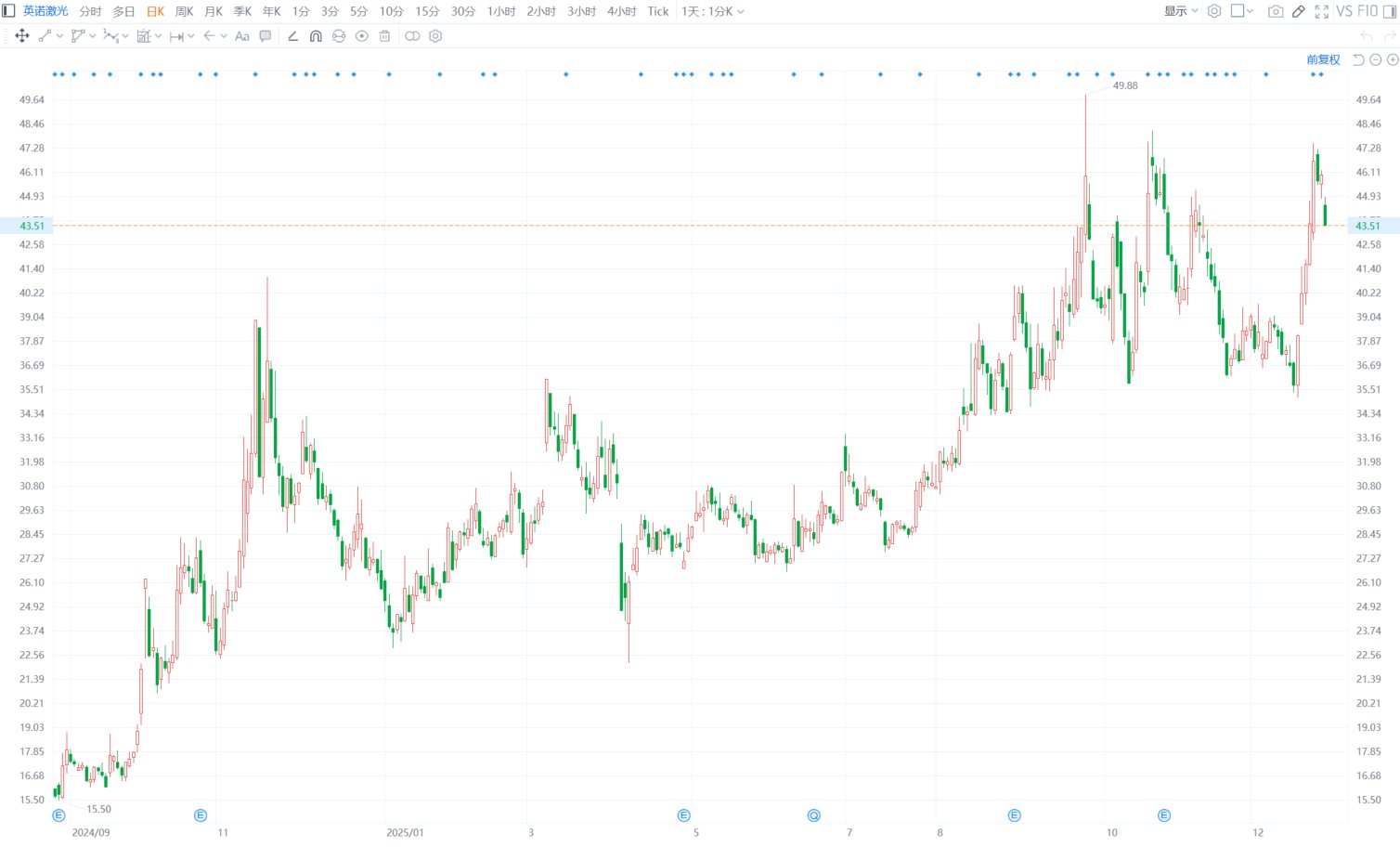1400x847 pixels.
Task: Open chart settings gear beside 显示
Action: (1214, 11)
